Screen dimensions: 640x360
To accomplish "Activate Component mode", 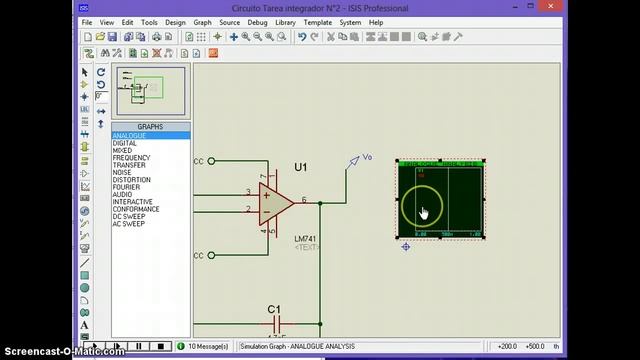I will tap(85, 84).
